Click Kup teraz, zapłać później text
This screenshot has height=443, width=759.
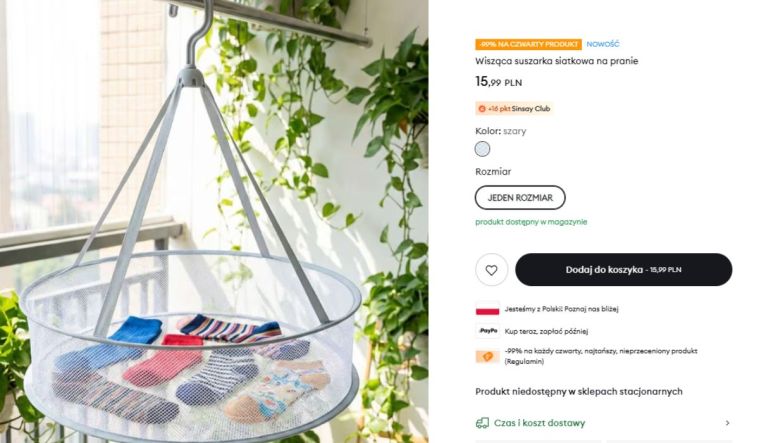point(546,331)
